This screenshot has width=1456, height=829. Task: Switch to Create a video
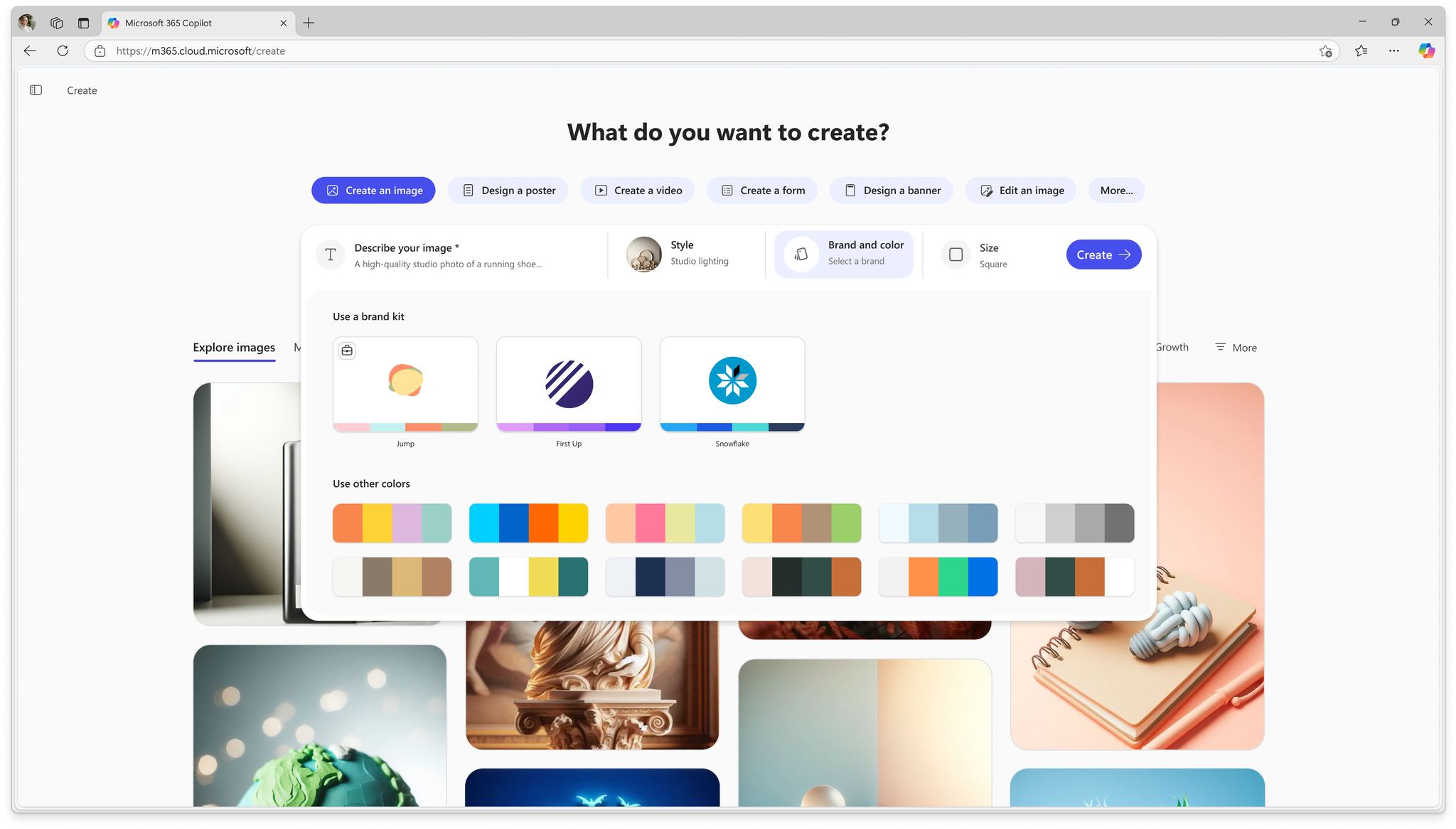(x=637, y=191)
